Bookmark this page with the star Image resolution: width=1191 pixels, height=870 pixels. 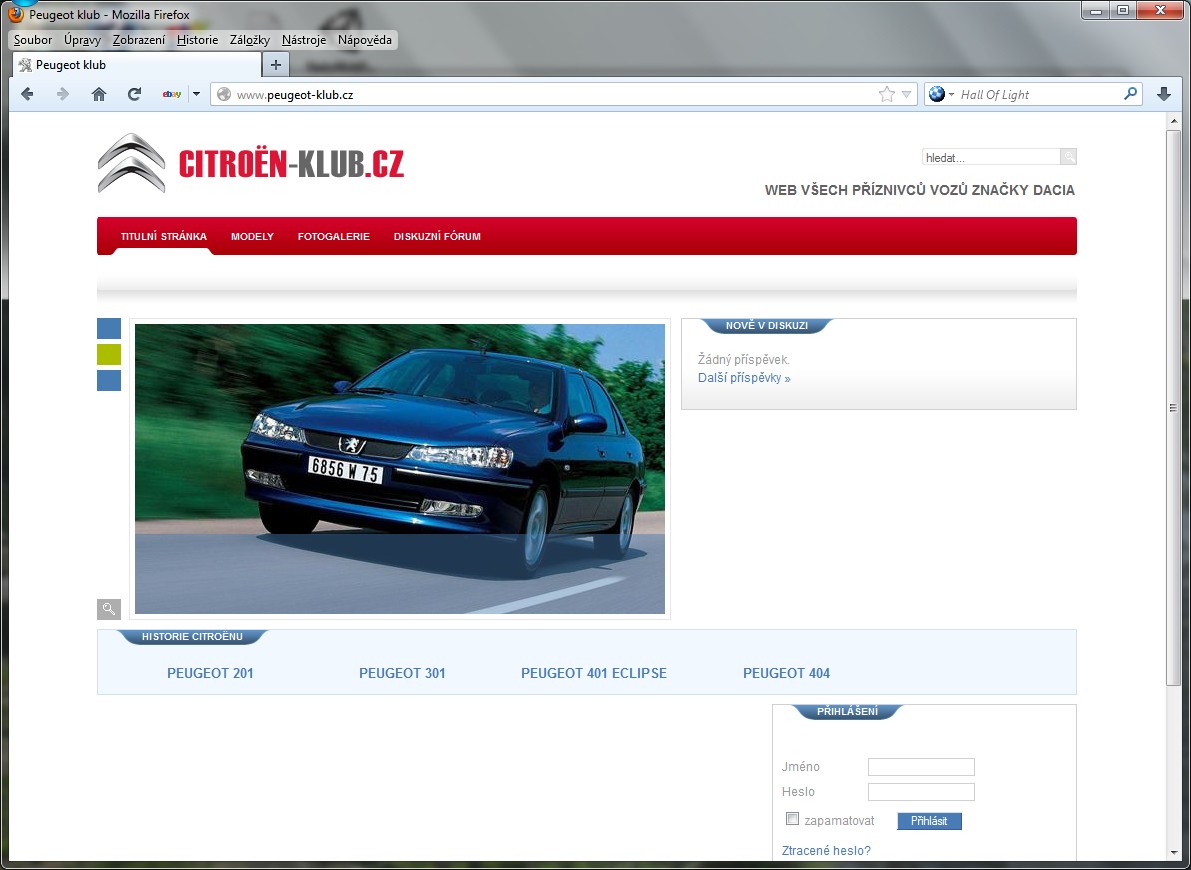886,93
